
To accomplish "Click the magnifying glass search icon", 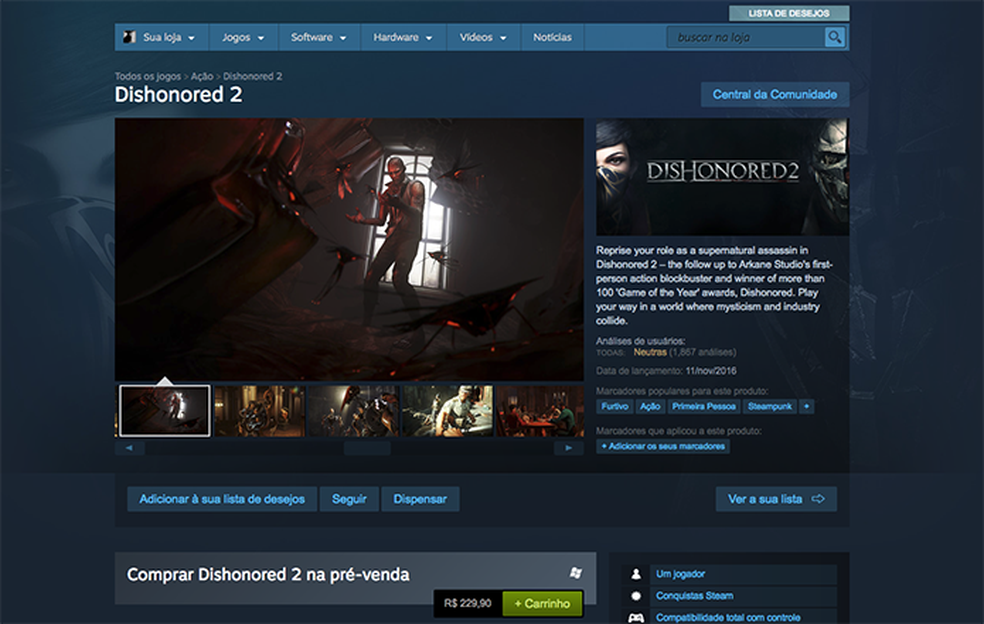I will pos(835,37).
